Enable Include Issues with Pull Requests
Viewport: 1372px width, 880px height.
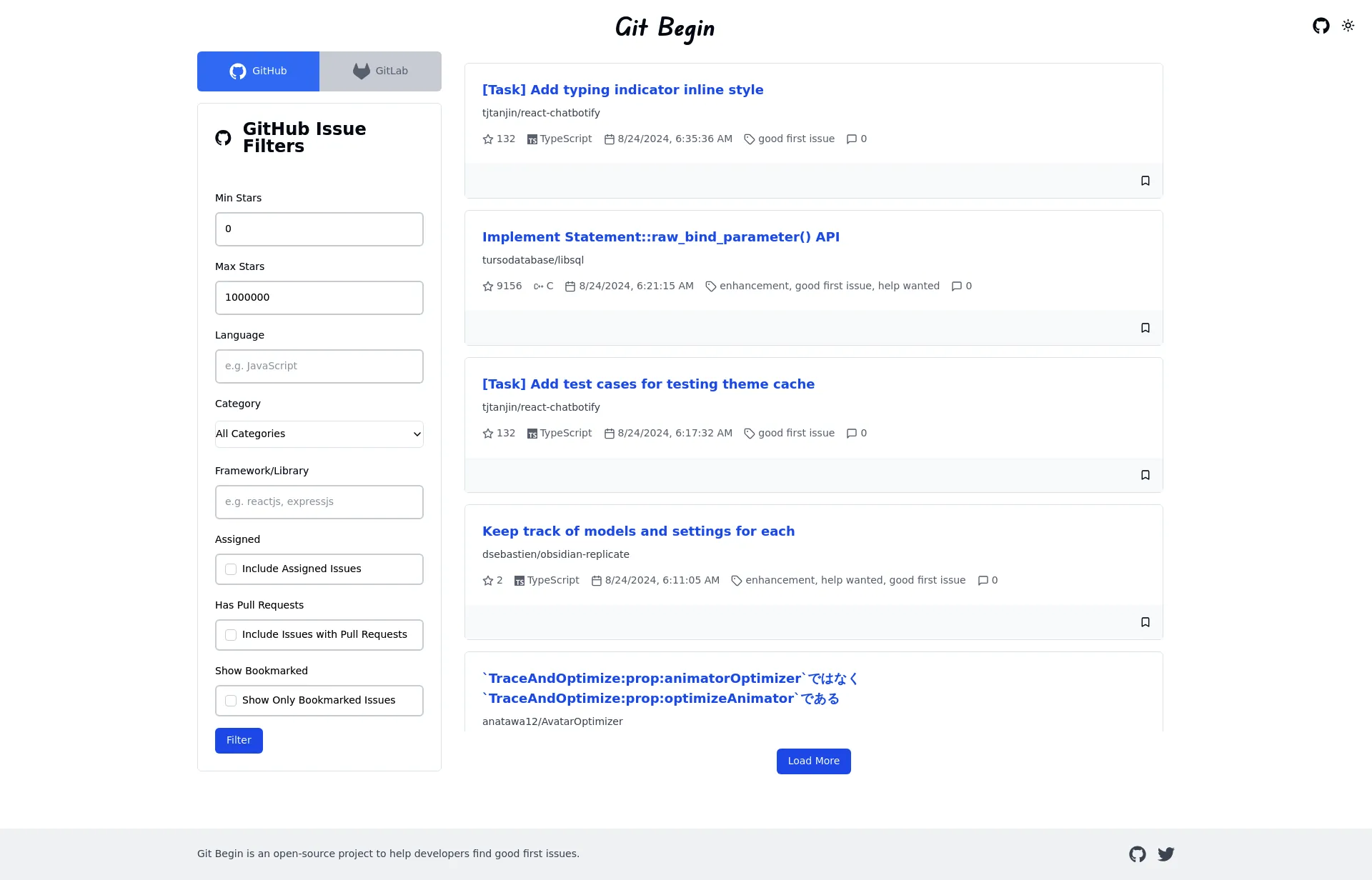tap(231, 634)
